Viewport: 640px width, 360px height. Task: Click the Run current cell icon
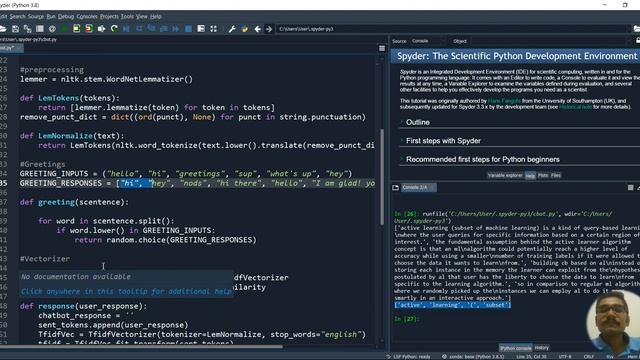click(x=76, y=29)
